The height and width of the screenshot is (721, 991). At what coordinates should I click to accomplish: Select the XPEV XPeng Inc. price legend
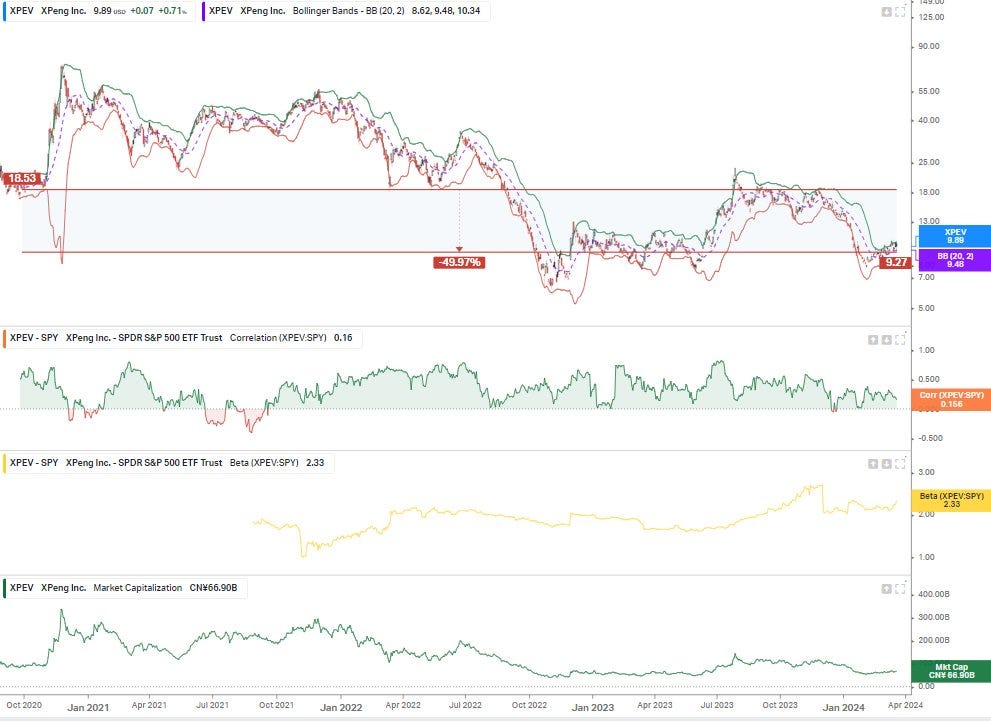[99, 11]
